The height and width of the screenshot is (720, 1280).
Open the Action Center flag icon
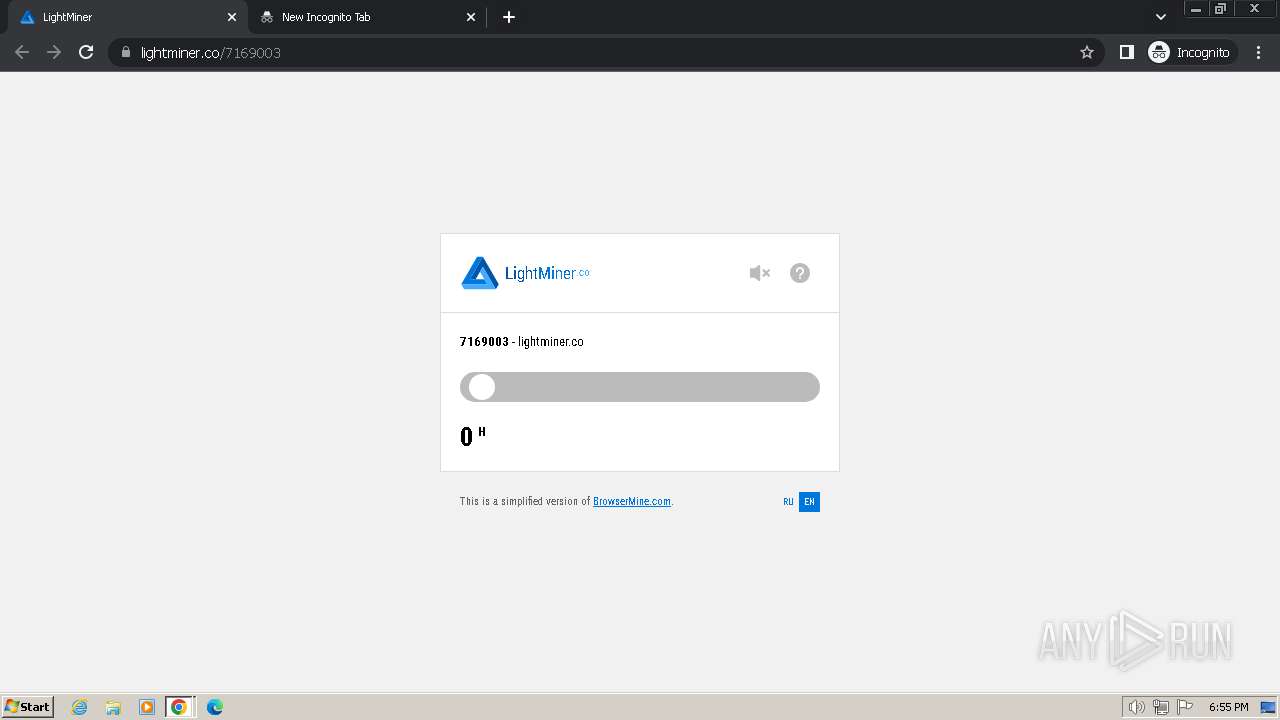pos(1185,707)
